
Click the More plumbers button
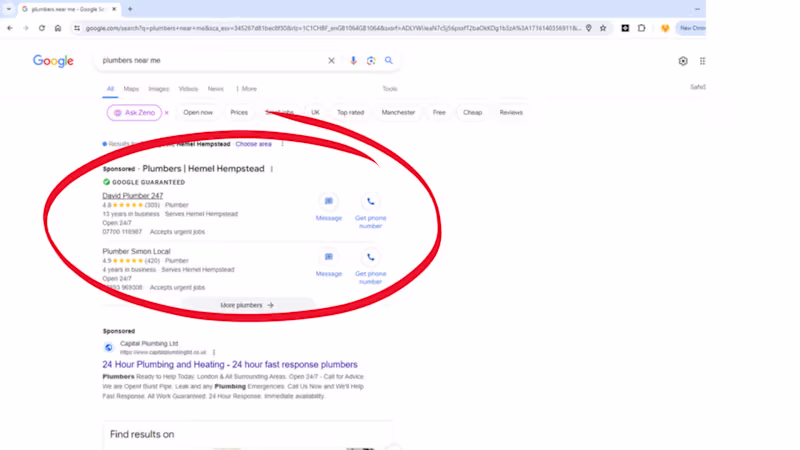(x=247, y=305)
